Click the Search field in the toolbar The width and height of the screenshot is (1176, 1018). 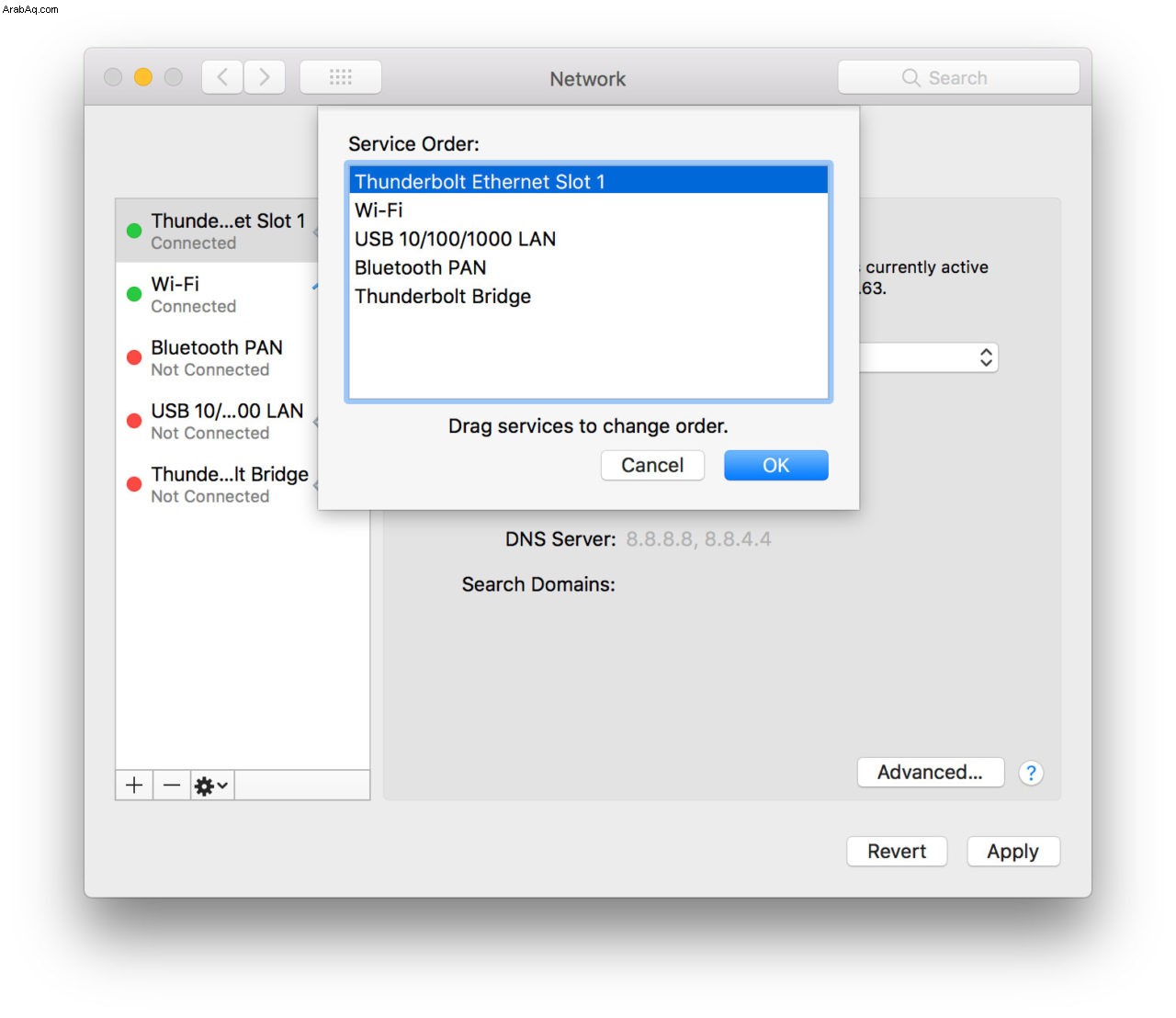click(x=958, y=77)
